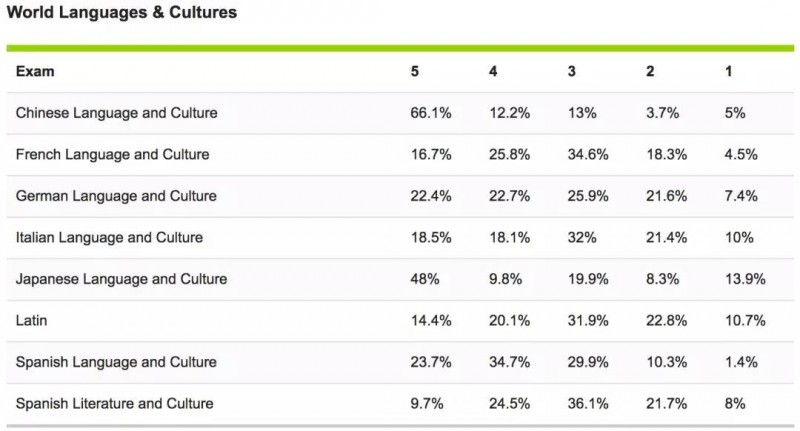Select Japanese Language and Culture exam name
800x431 pixels.
pyautogui.click(x=121, y=278)
